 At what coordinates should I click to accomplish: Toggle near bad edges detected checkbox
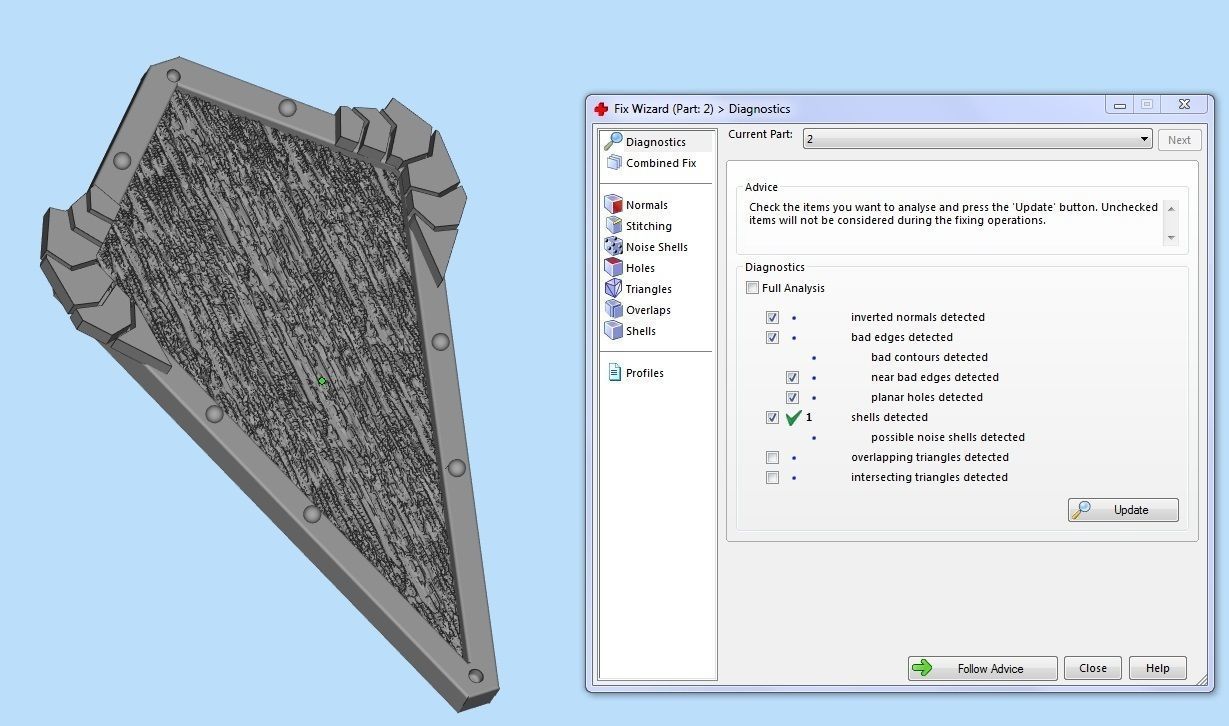[x=792, y=377]
